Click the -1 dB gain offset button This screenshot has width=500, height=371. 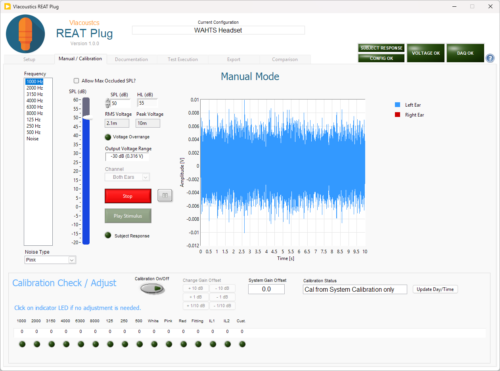[x=222, y=297]
